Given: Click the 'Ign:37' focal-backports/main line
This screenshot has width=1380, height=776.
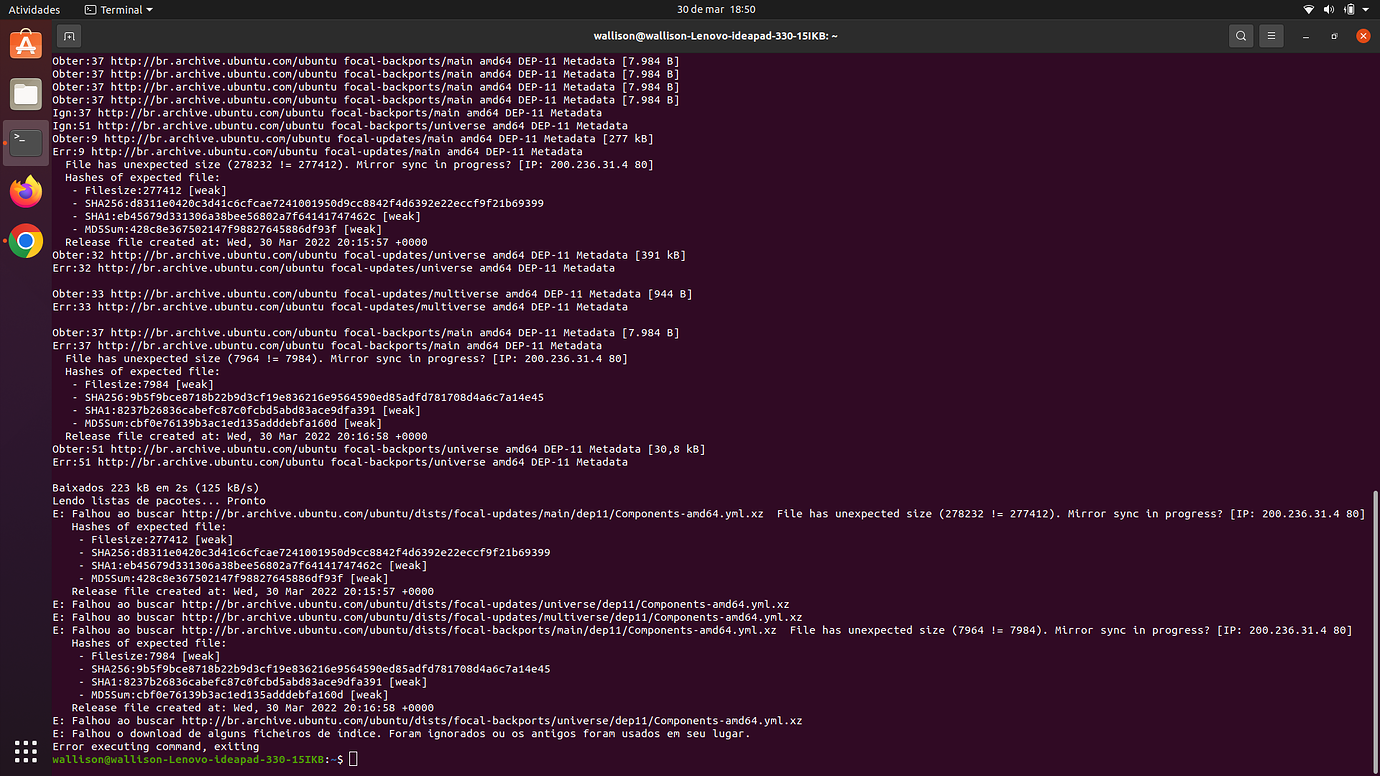Looking at the screenshot, I should coord(327,113).
